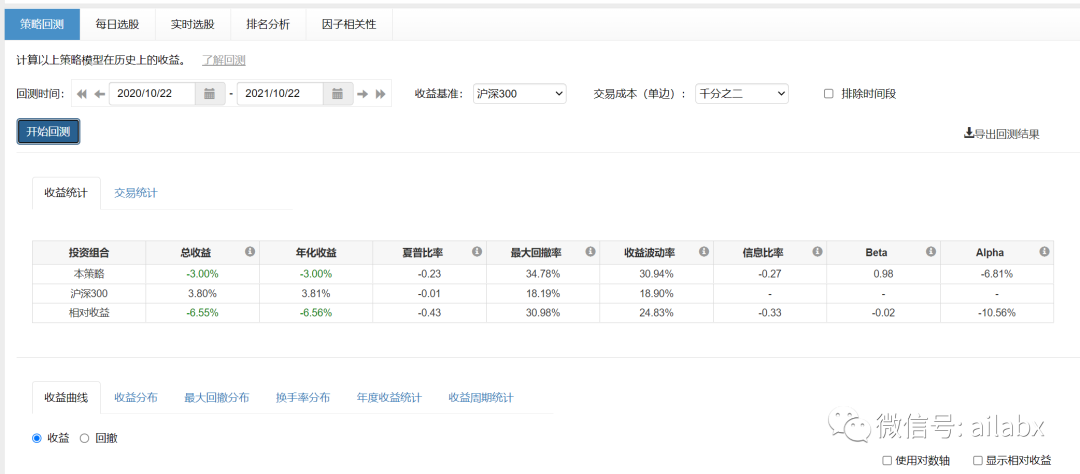Switch to the 实时选股 tab

tap(193, 24)
